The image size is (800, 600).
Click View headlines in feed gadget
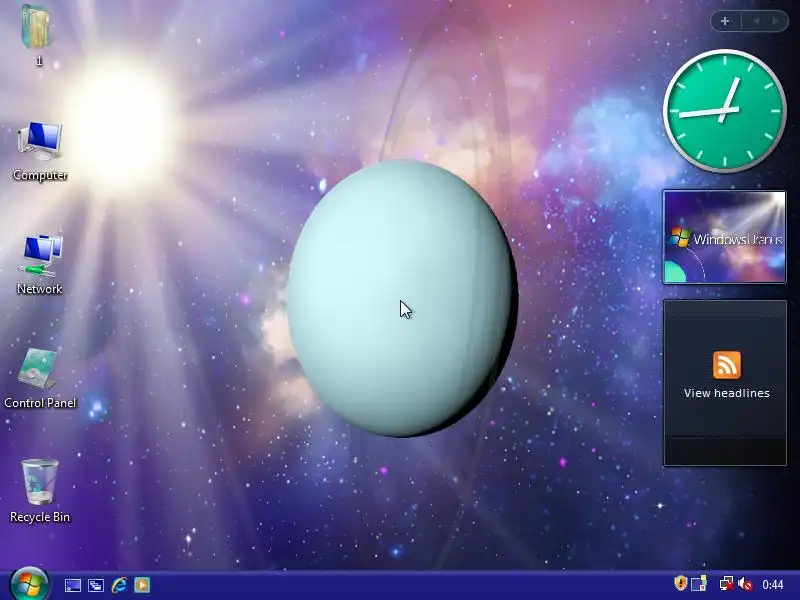tap(727, 393)
